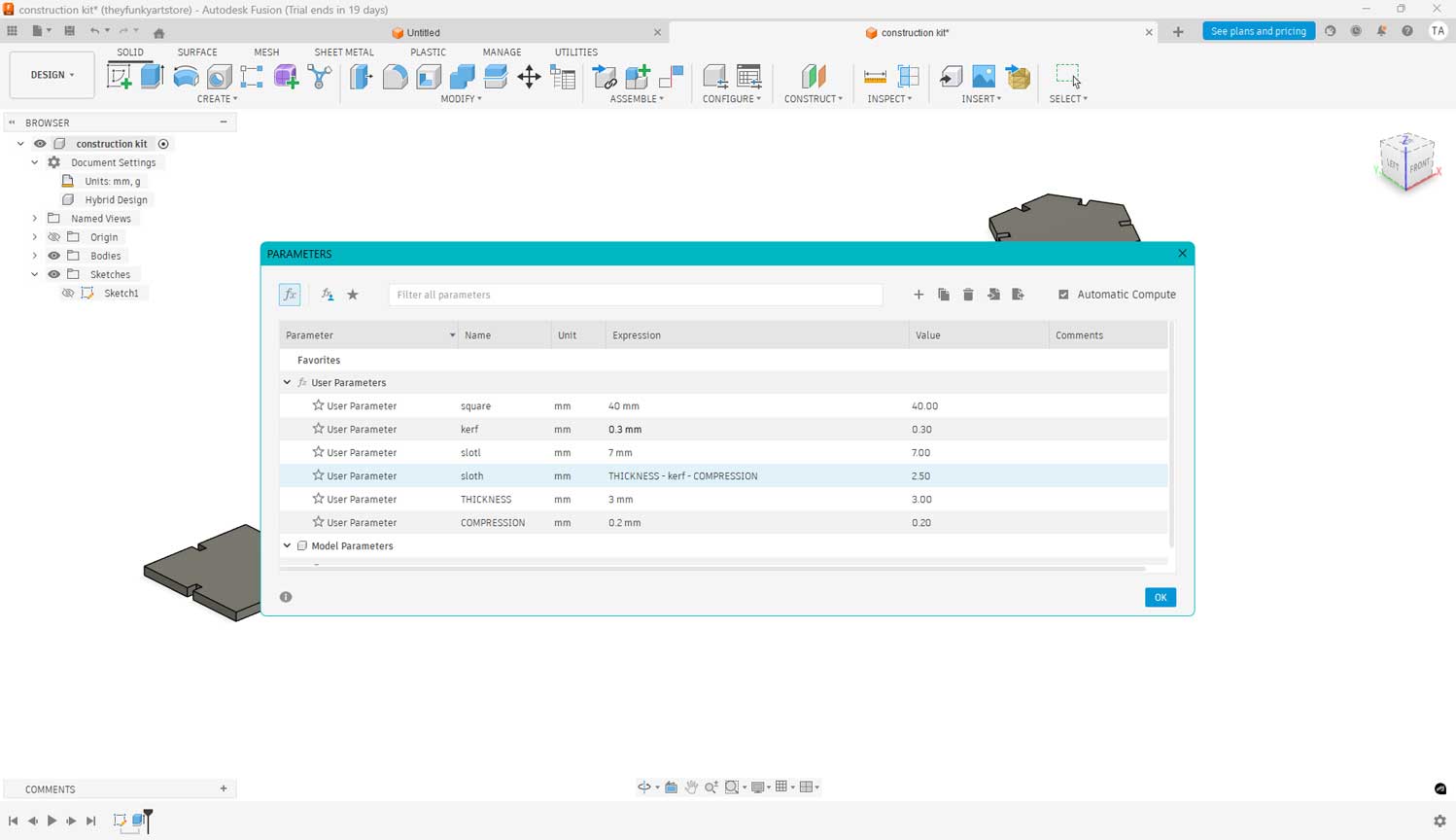Play the timeline

(x=52, y=821)
